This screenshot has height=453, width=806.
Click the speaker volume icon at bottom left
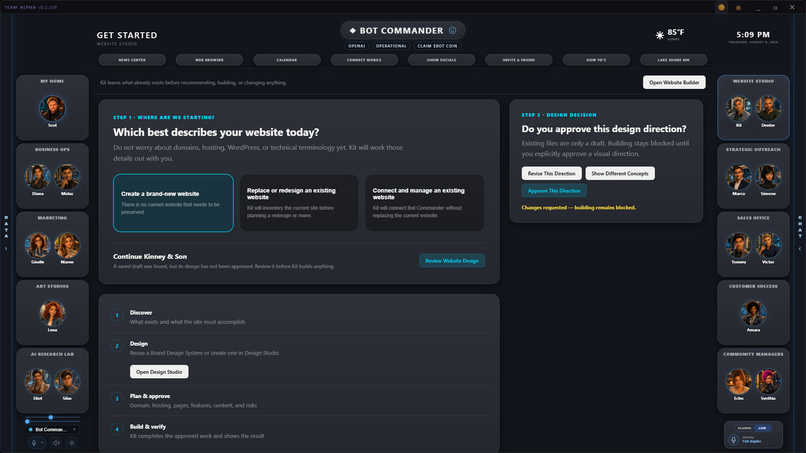[57, 443]
